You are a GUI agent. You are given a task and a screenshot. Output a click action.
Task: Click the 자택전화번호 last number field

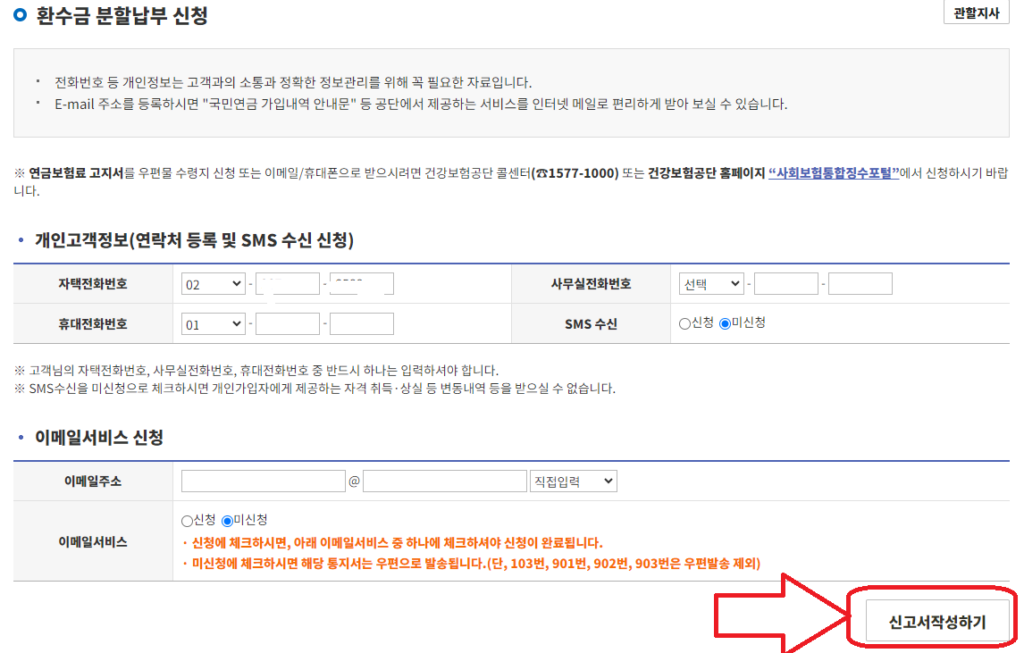click(362, 284)
